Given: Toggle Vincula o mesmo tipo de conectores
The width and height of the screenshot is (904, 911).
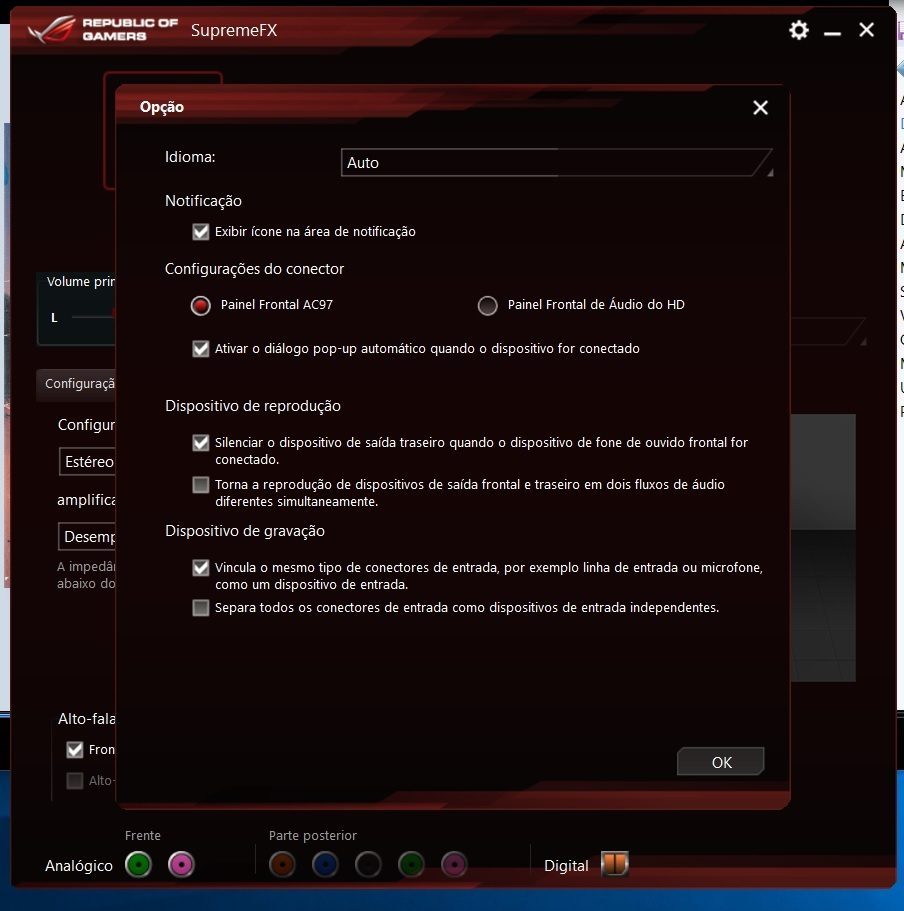Looking at the screenshot, I should point(201,568).
